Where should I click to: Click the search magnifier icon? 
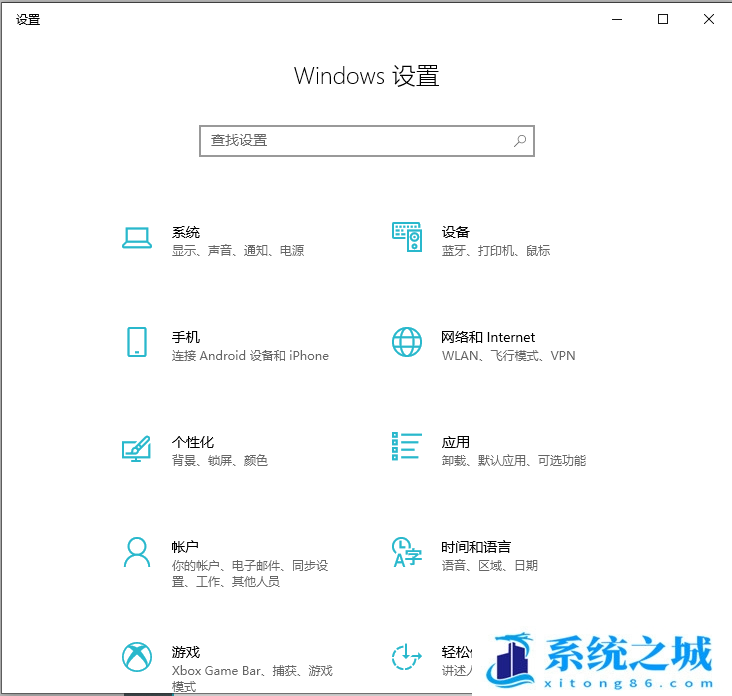pyautogui.click(x=520, y=141)
